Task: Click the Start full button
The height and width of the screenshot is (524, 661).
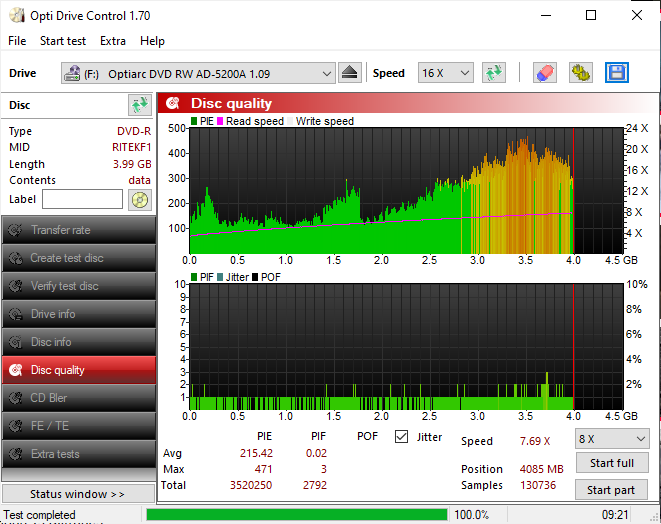Action: [612, 463]
